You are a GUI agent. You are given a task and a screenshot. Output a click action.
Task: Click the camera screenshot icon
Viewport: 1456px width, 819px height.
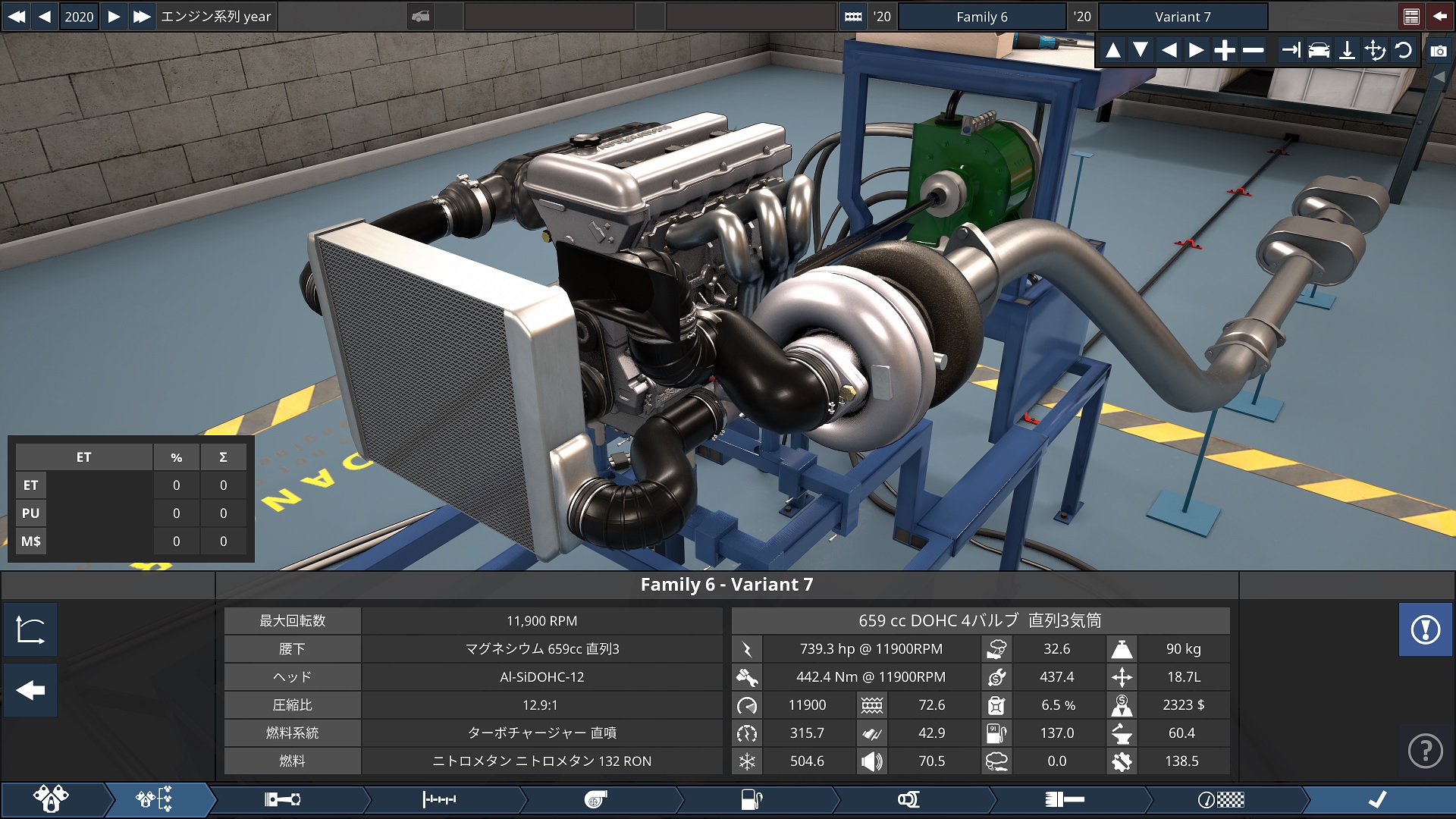[1438, 51]
